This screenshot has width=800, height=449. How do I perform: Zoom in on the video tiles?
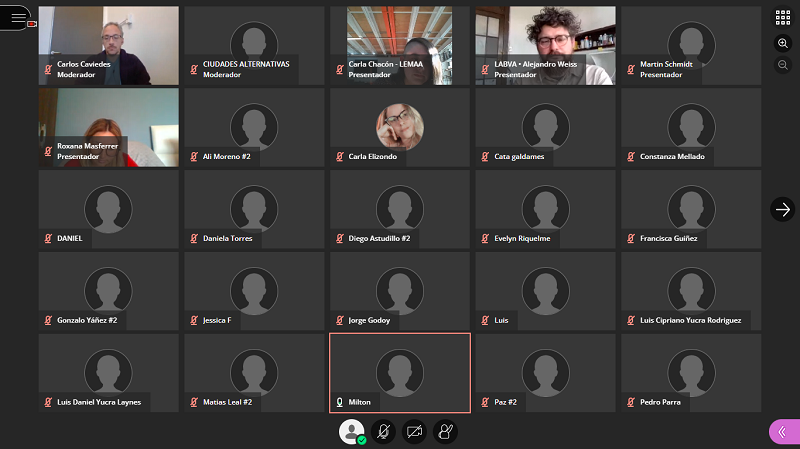pyautogui.click(x=783, y=43)
